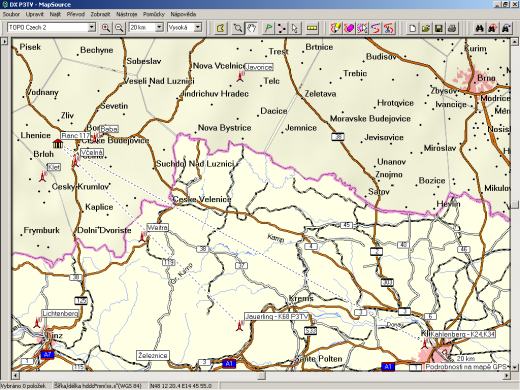Open the Nástroje menu
This screenshot has width=520, height=390.
click(127, 14)
